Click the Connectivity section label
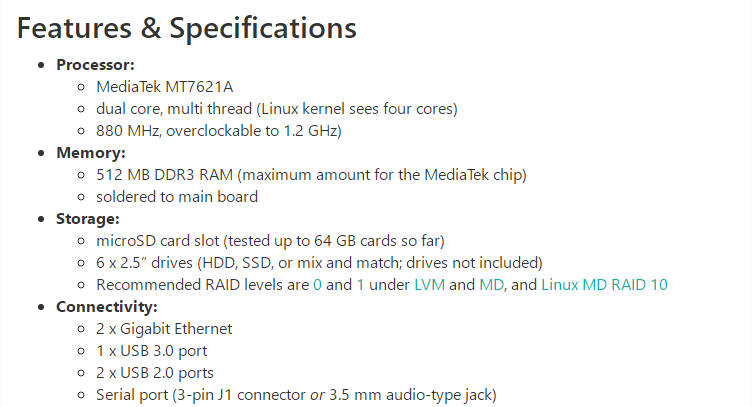 [x=107, y=307]
